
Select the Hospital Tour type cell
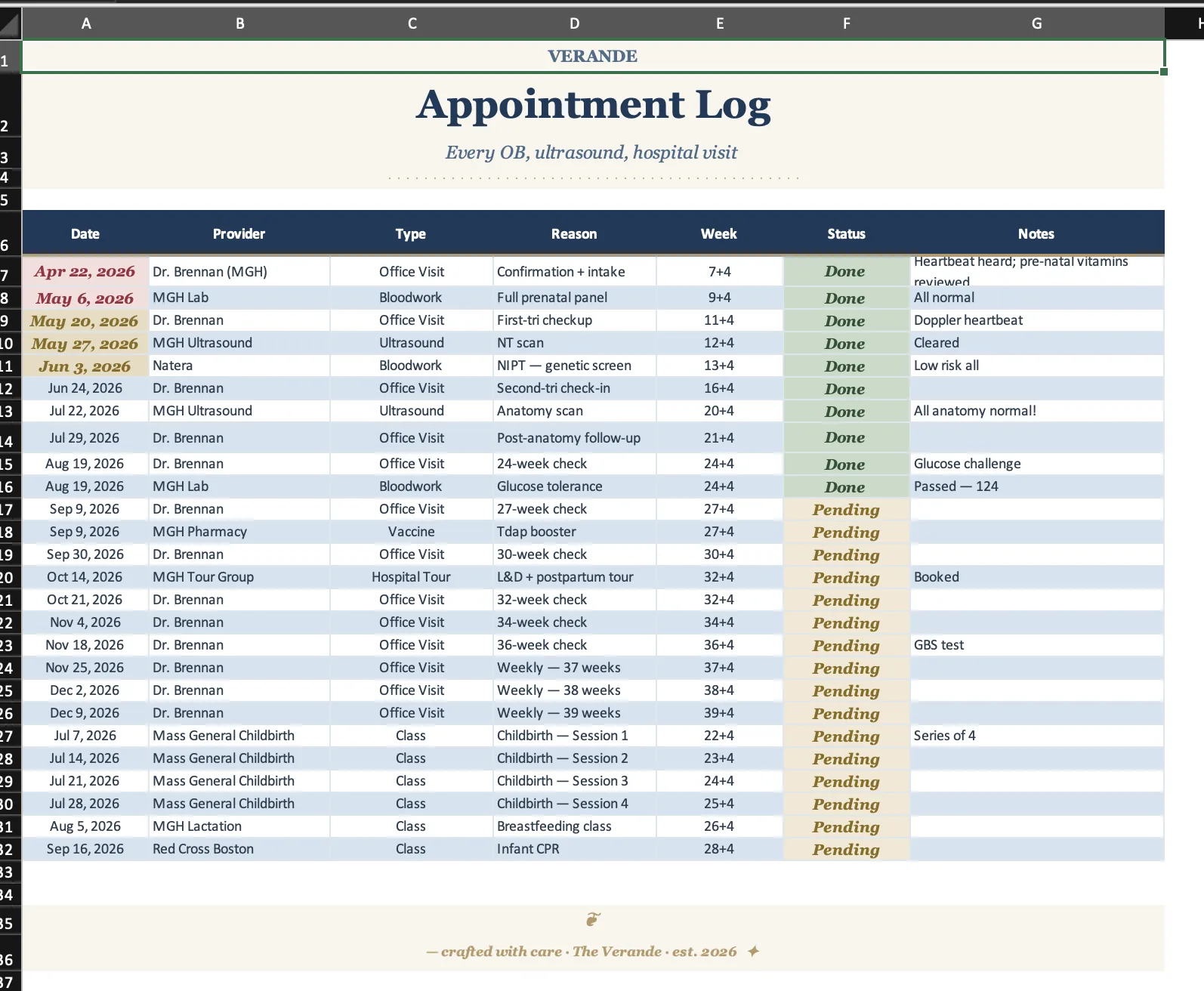pyautogui.click(x=412, y=577)
